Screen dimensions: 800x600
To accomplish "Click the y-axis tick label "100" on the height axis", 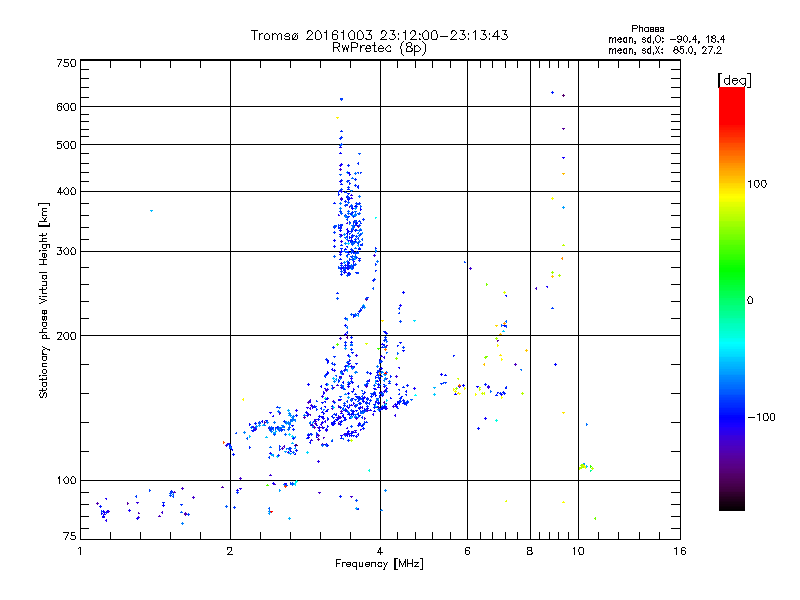I will (x=66, y=480).
